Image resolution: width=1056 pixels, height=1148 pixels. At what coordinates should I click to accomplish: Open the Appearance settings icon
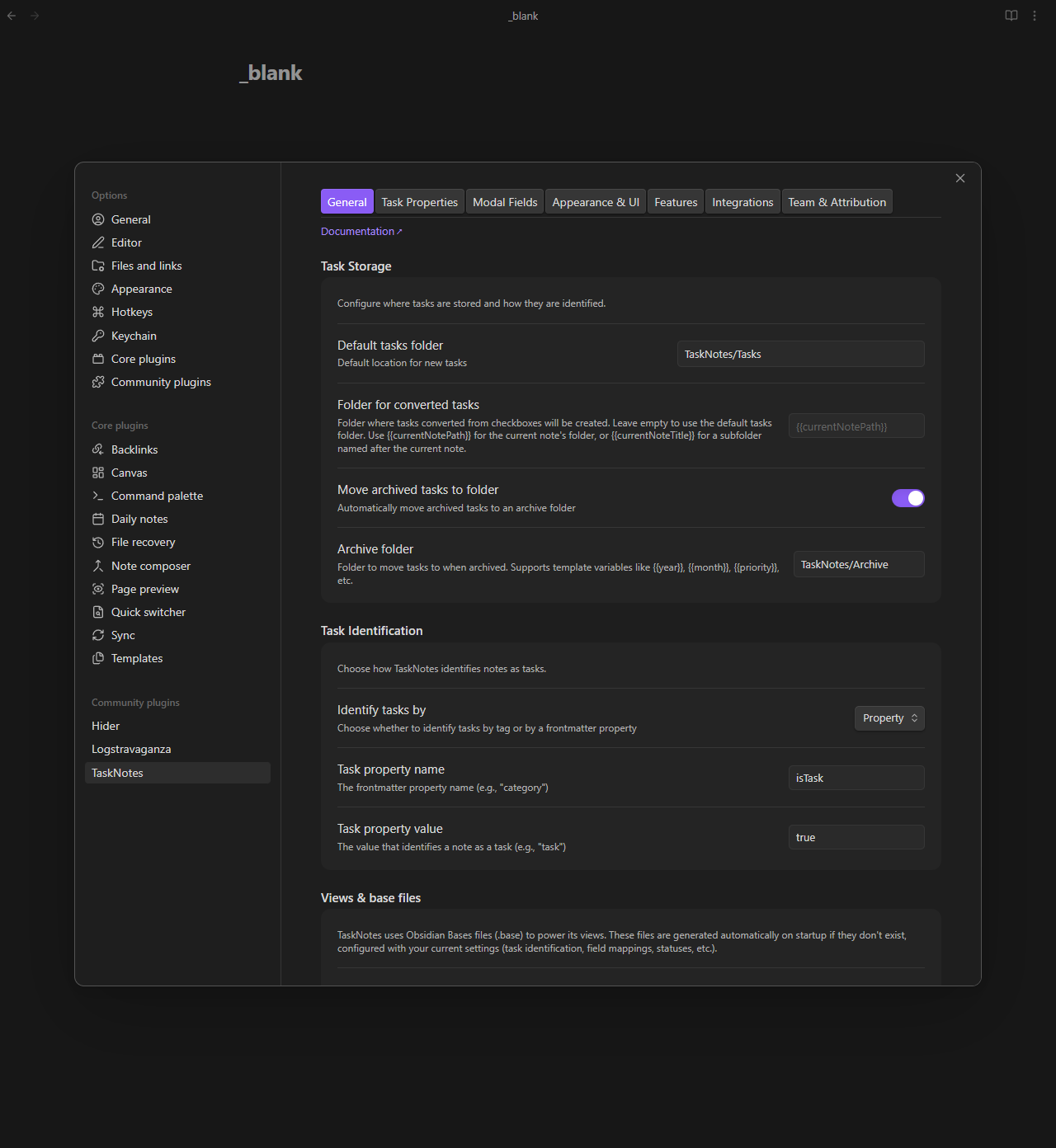(98, 289)
